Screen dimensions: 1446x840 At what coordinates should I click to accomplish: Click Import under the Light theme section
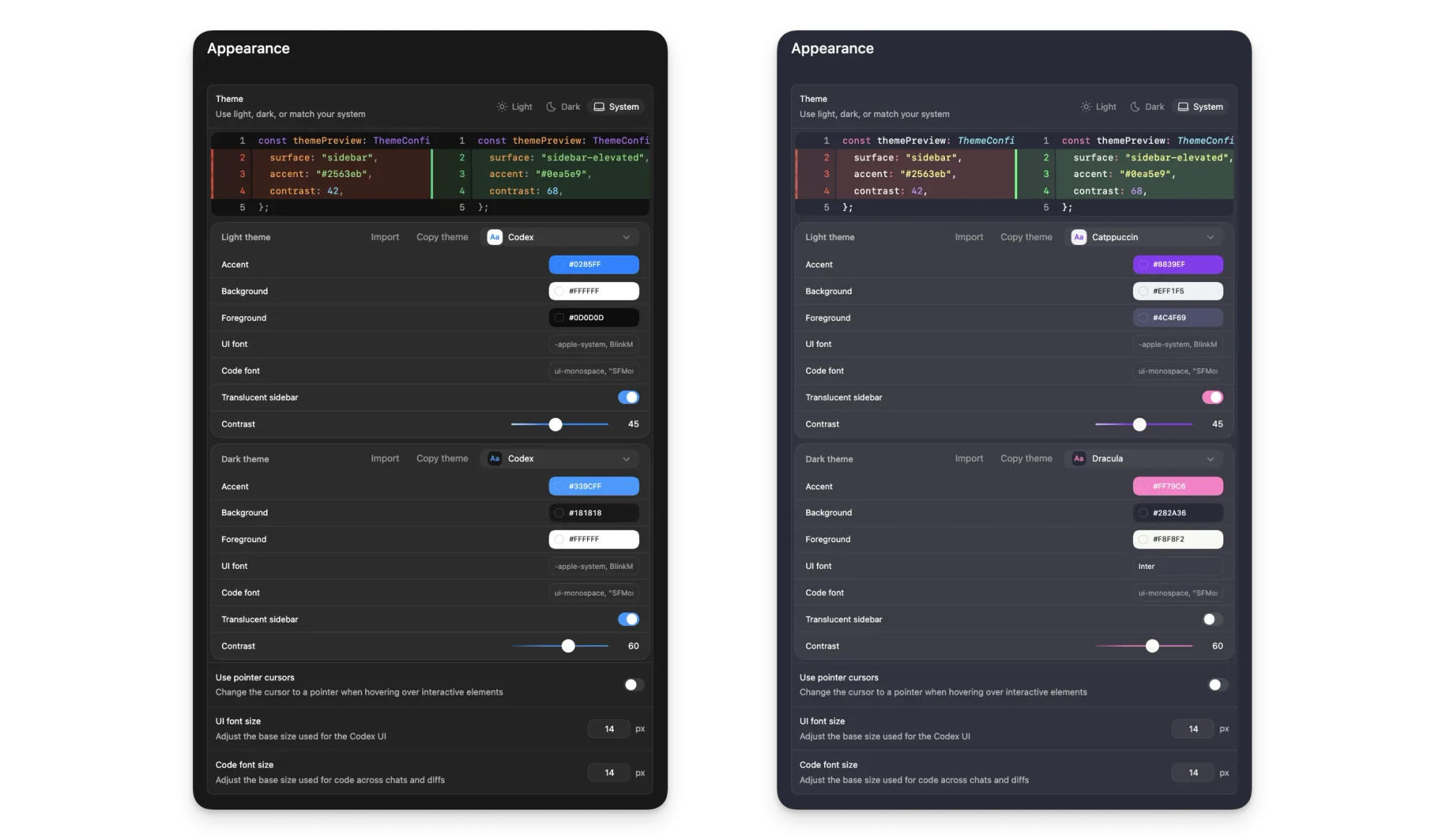(385, 236)
